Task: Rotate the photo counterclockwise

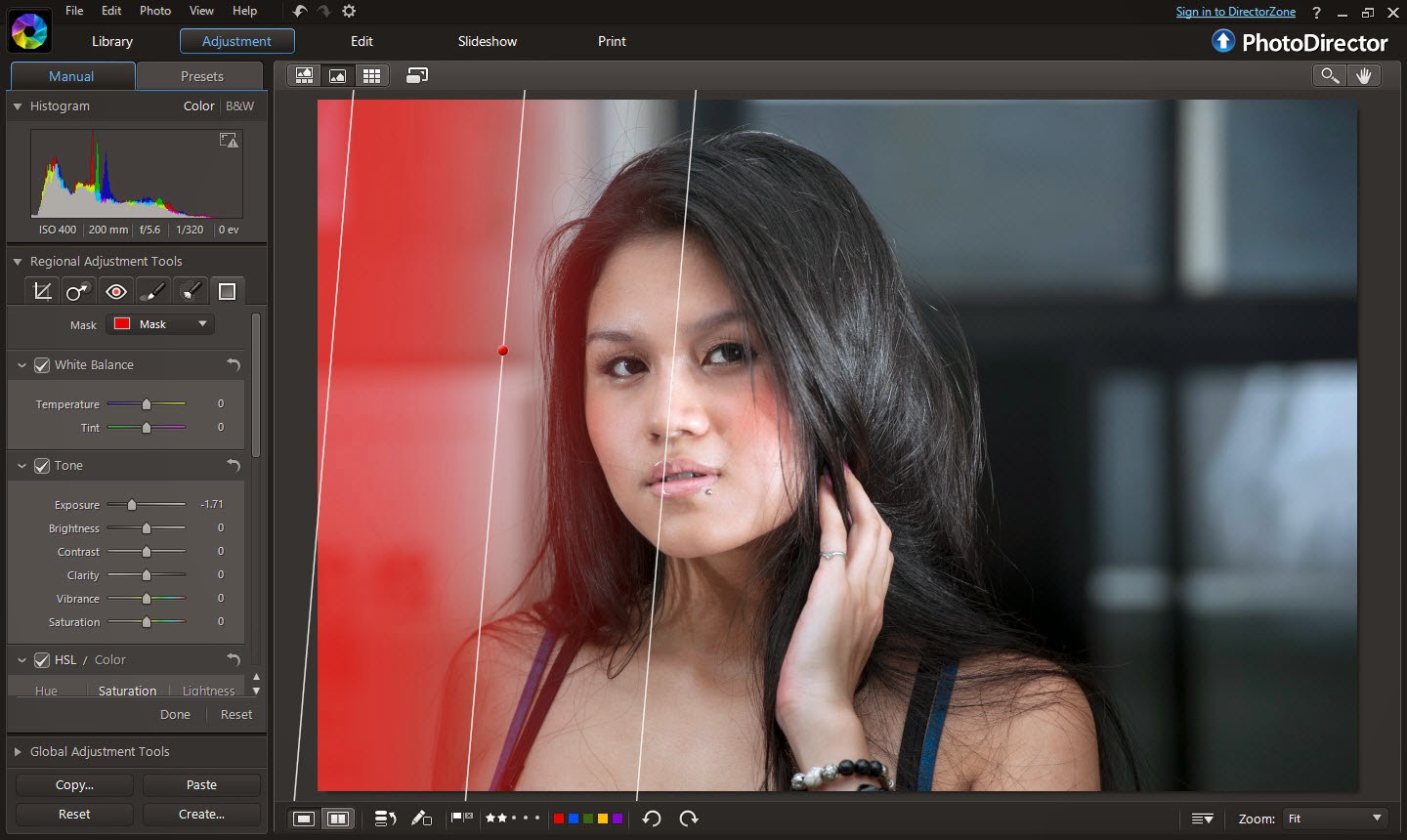Action: (652, 819)
